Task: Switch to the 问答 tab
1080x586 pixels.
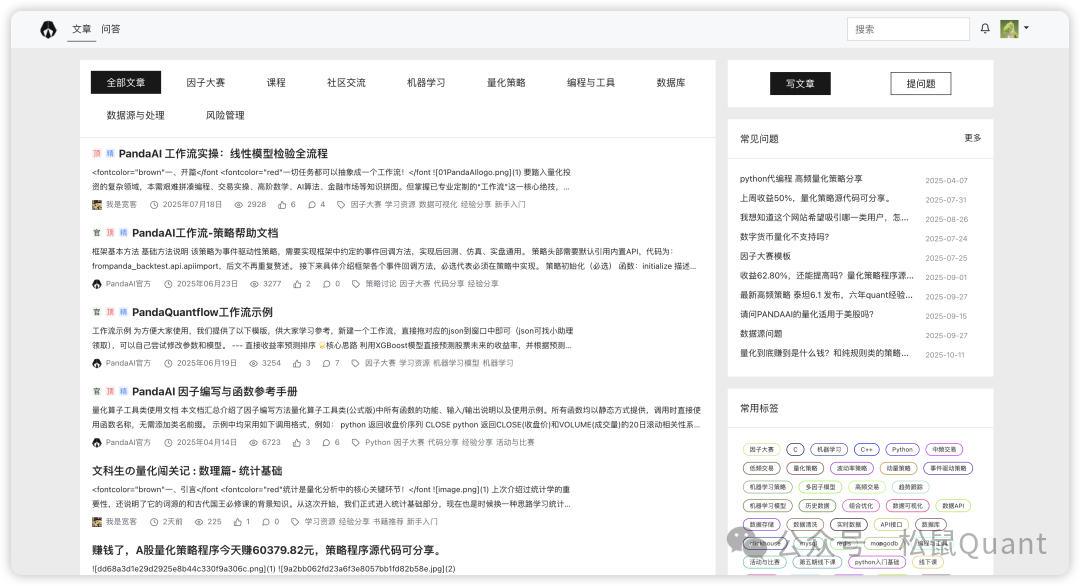Action: [110, 29]
